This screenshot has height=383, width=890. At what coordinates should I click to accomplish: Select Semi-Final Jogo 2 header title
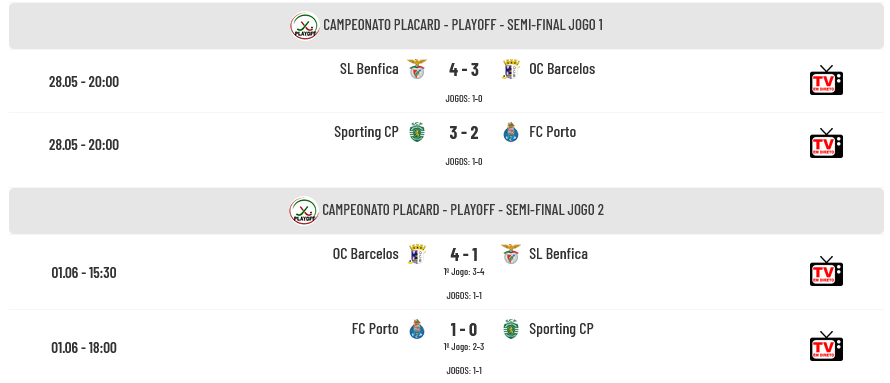tap(463, 210)
